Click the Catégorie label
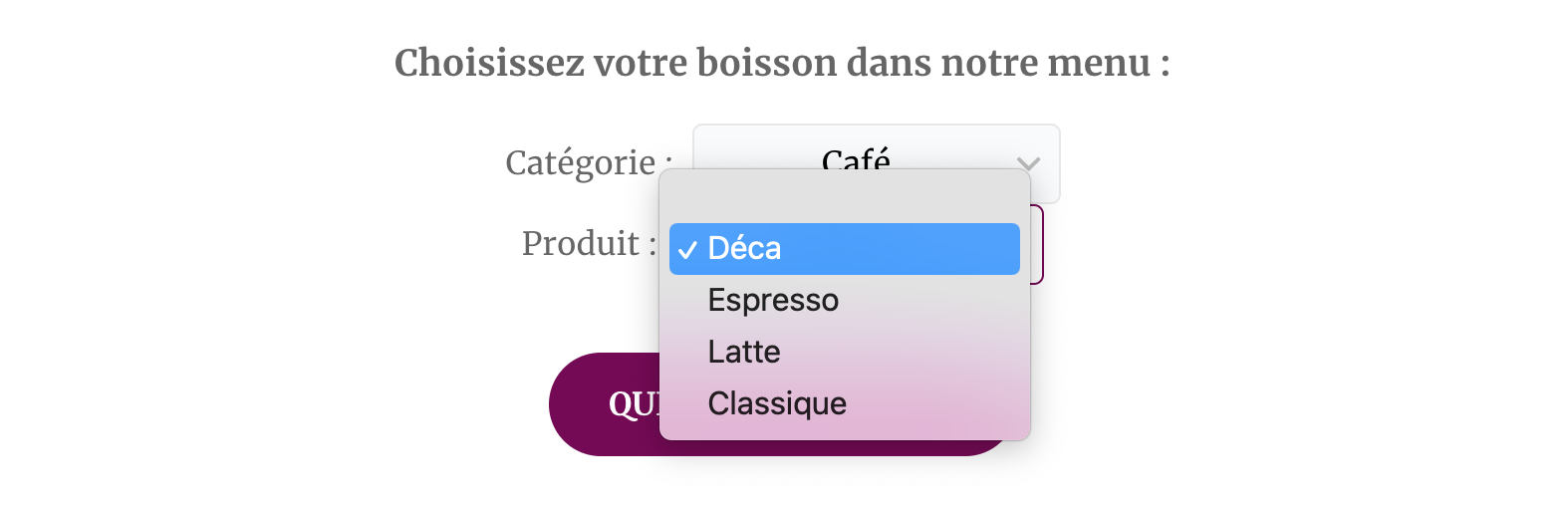The height and width of the screenshot is (506, 1568). tap(589, 162)
